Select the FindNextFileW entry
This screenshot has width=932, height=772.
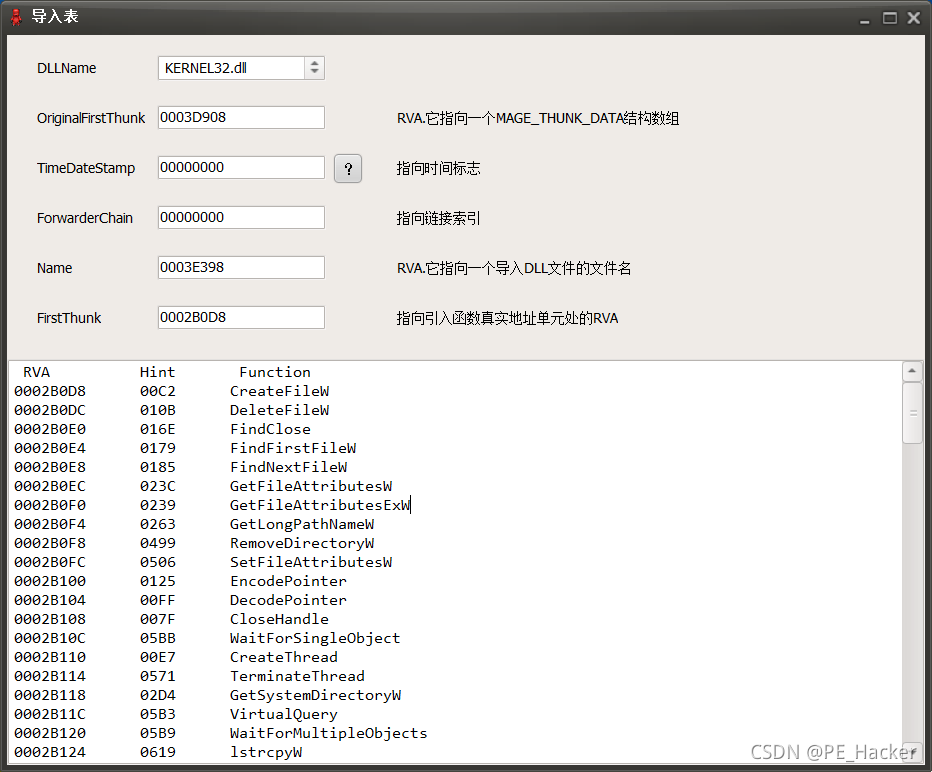[289, 467]
